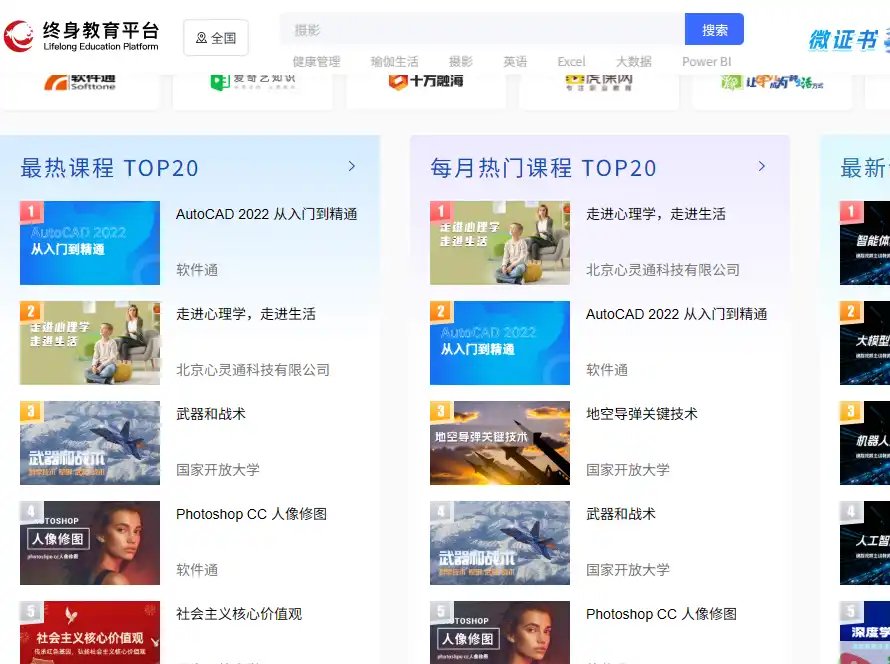
Task: Open AutoCAD 2022 从入门到精通 title in 每月热门课程
Action: pyautogui.click(x=677, y=314)
